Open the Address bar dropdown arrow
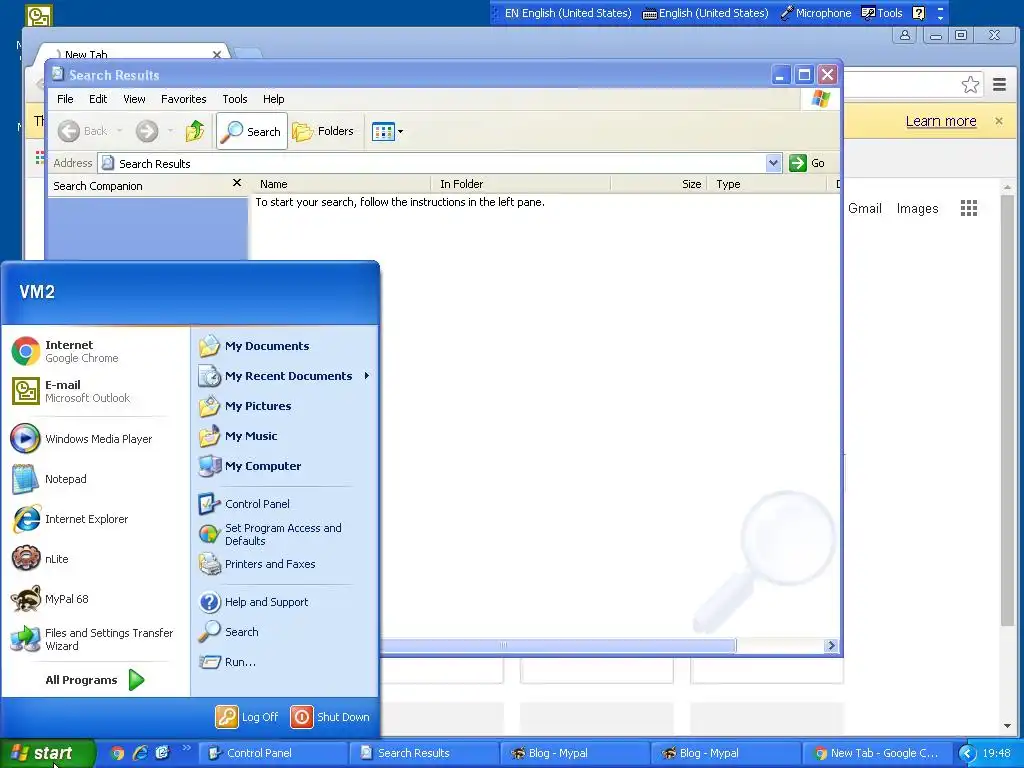Screen dimensions: 1024x768 (773, 163)
